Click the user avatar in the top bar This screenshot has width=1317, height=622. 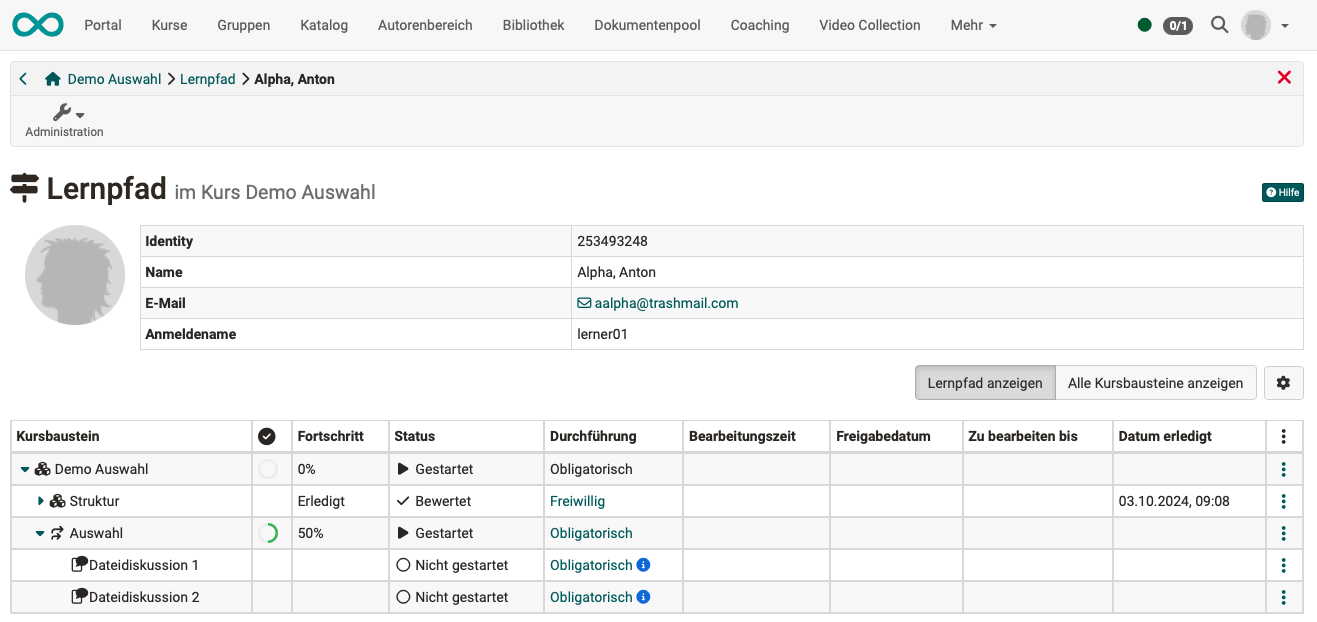click(x=1254, y=24)
